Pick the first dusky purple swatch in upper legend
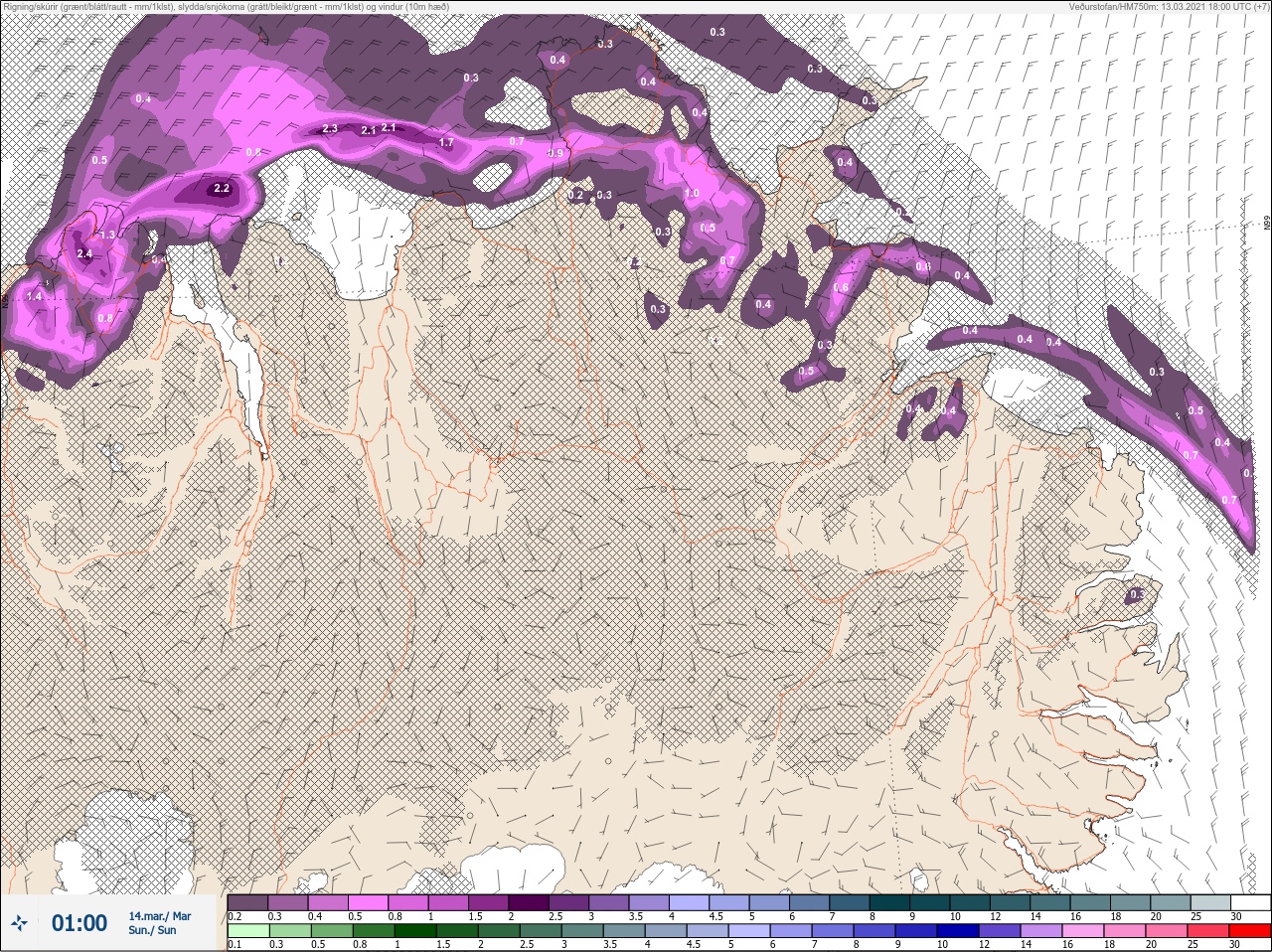This screenshot has width=1272, height=952. [x=247, y=902]
